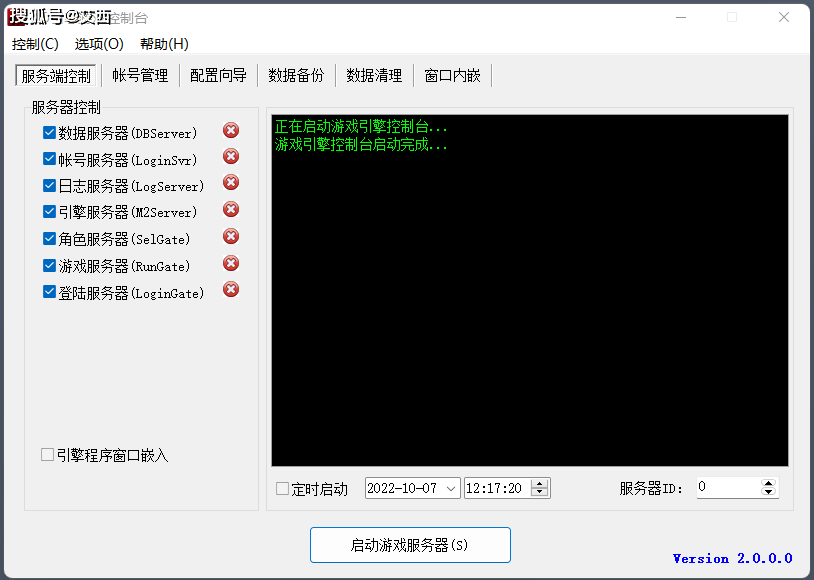Uncheck the 数据服务器 (DBServer) checkbox
The height and width of the screenshot is (580, 814).
49,132
